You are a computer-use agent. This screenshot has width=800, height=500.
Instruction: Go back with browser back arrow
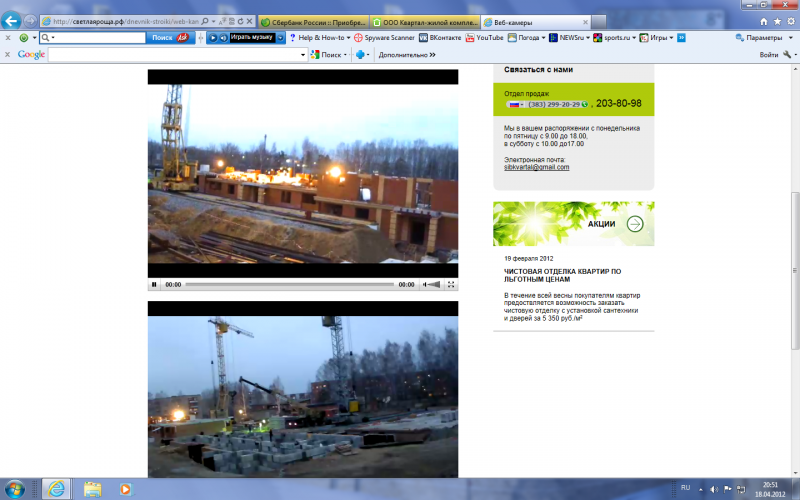click(13, 20)
